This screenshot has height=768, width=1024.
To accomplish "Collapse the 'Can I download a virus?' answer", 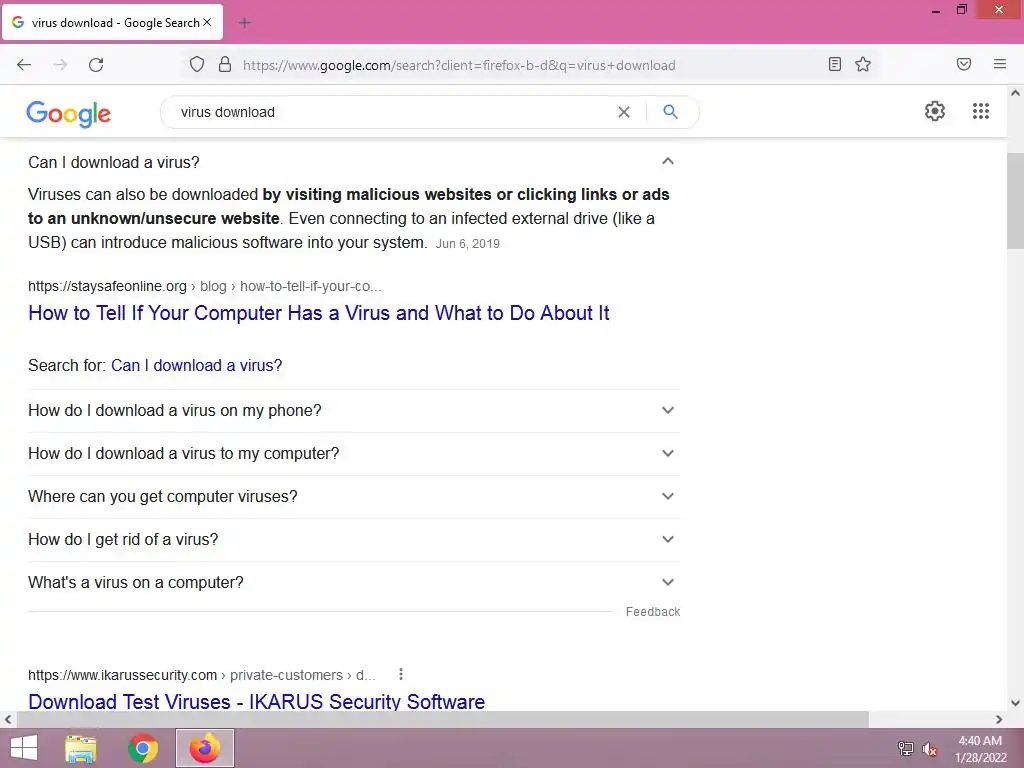I will point(667,161).
